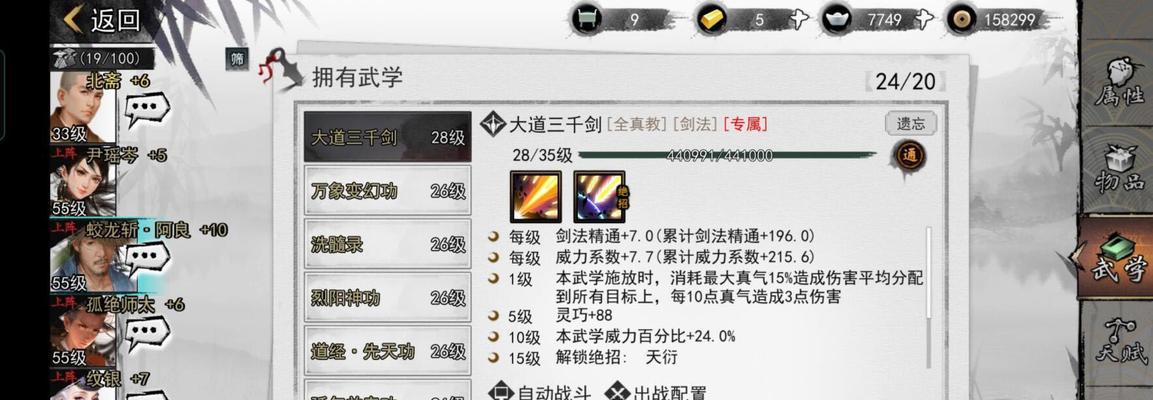Click the 遗忘 forget button
This screenshot has width=1153, height=400.
coord(910,124)
